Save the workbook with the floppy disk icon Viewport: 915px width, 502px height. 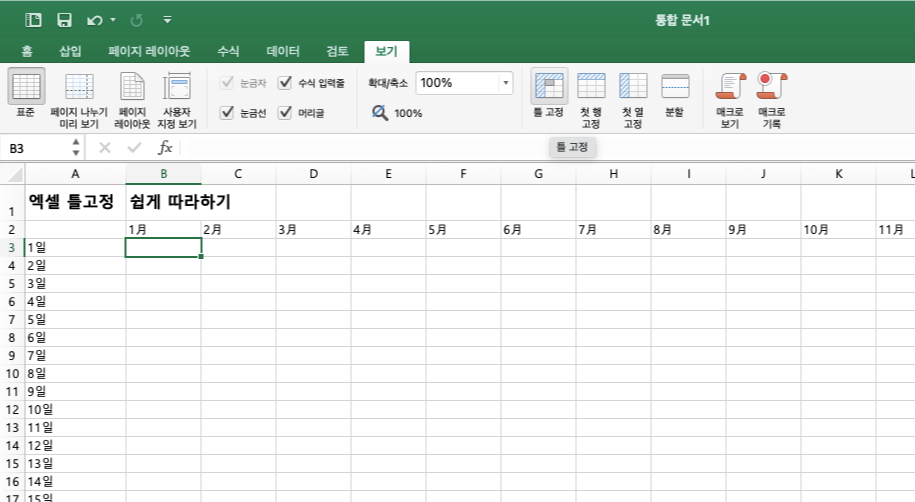[x=64, y=20]
